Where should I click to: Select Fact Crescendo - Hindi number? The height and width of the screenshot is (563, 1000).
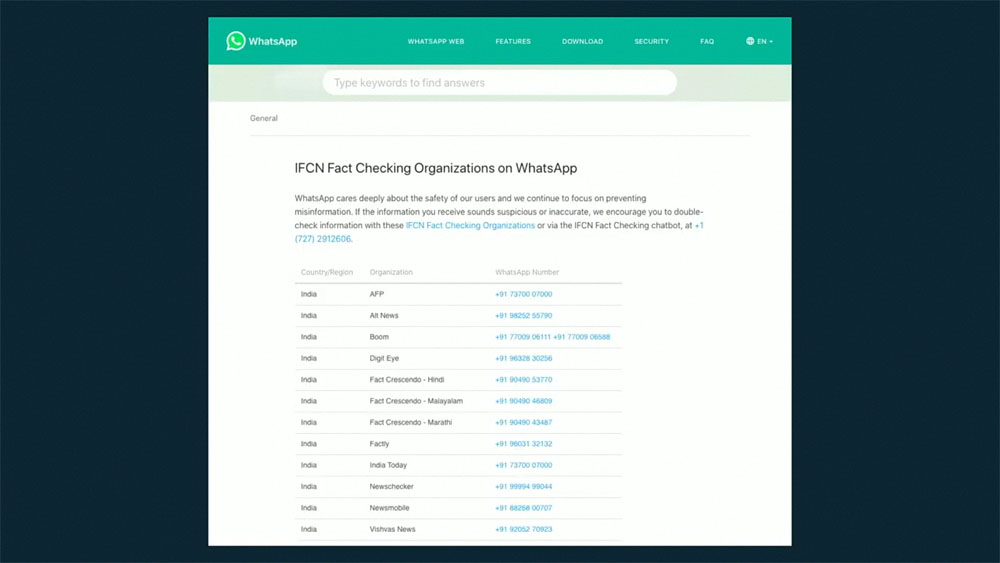tap(523, 380)
